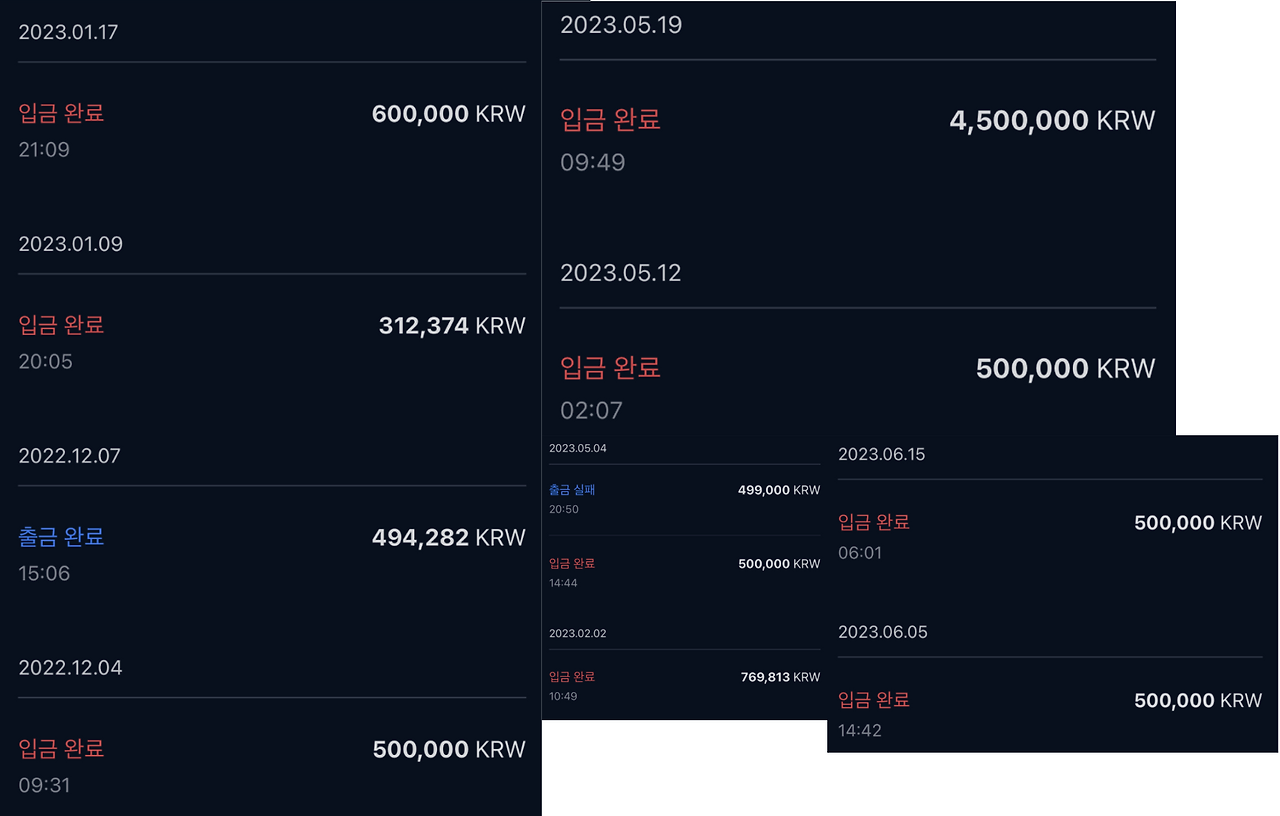Viewport: 1280px width, 816px height.
Task: Click the 2023.05.19 date header
Action: pos(620,24)
